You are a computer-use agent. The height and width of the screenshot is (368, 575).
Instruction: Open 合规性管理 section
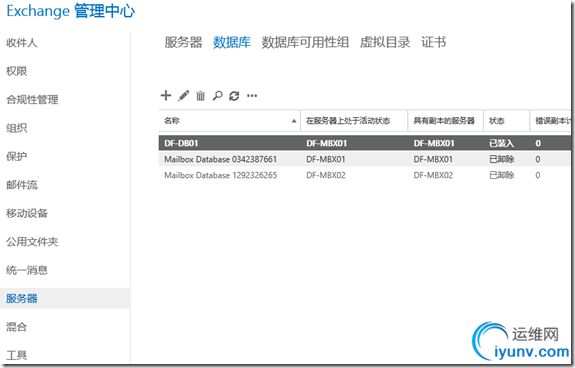click(x=32, y=99)
